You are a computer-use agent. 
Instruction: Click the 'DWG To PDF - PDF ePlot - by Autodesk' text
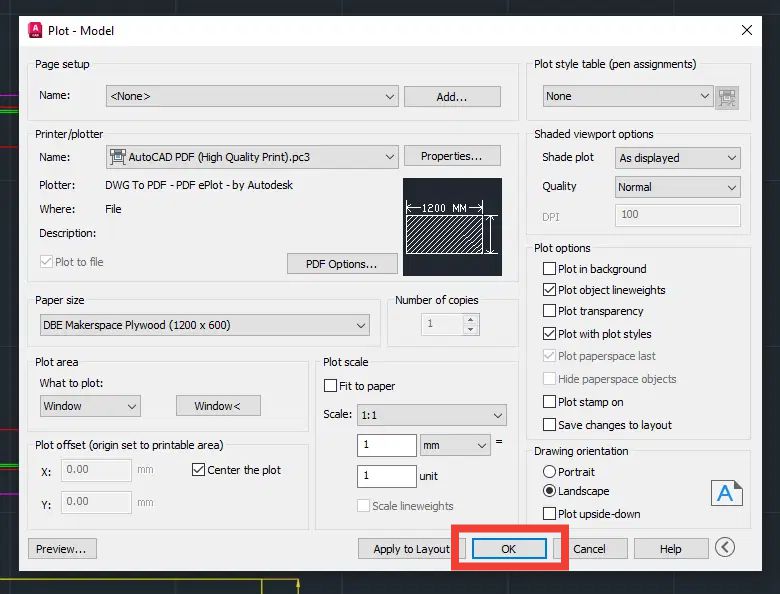[199, 185]
